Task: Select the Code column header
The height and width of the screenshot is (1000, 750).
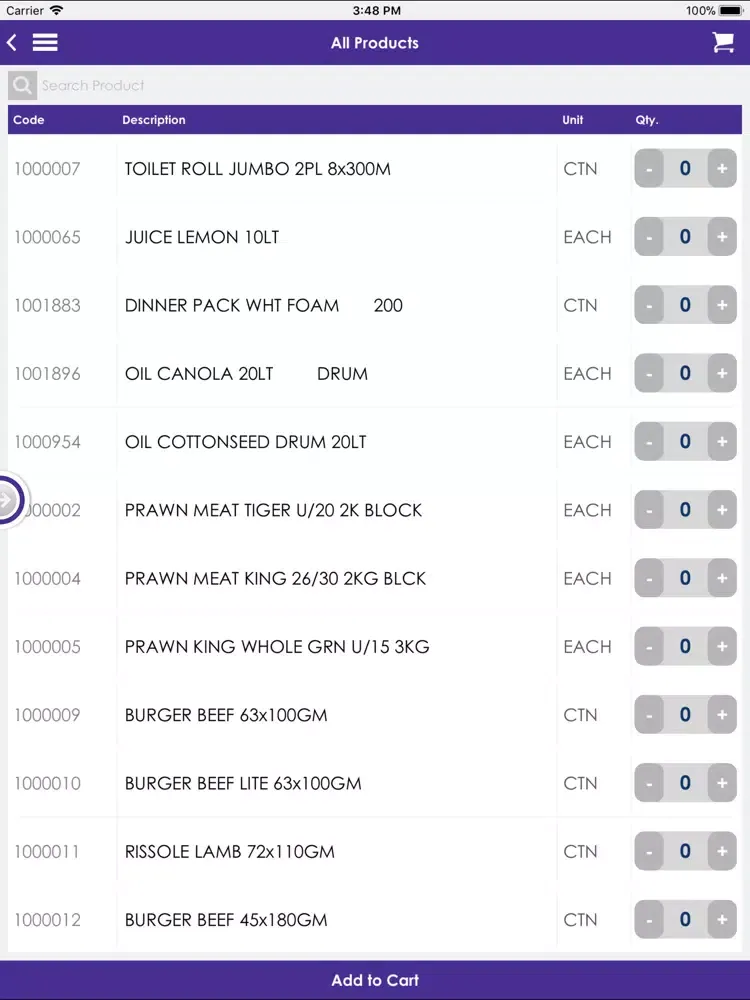Action: [29, 120]
